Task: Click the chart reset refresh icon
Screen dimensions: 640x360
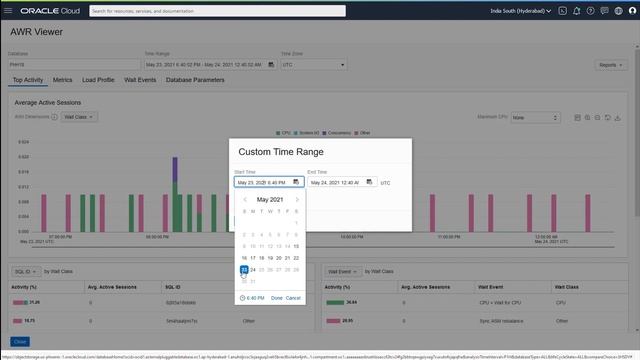Action: pyautogui.click(x=607, y=118)
